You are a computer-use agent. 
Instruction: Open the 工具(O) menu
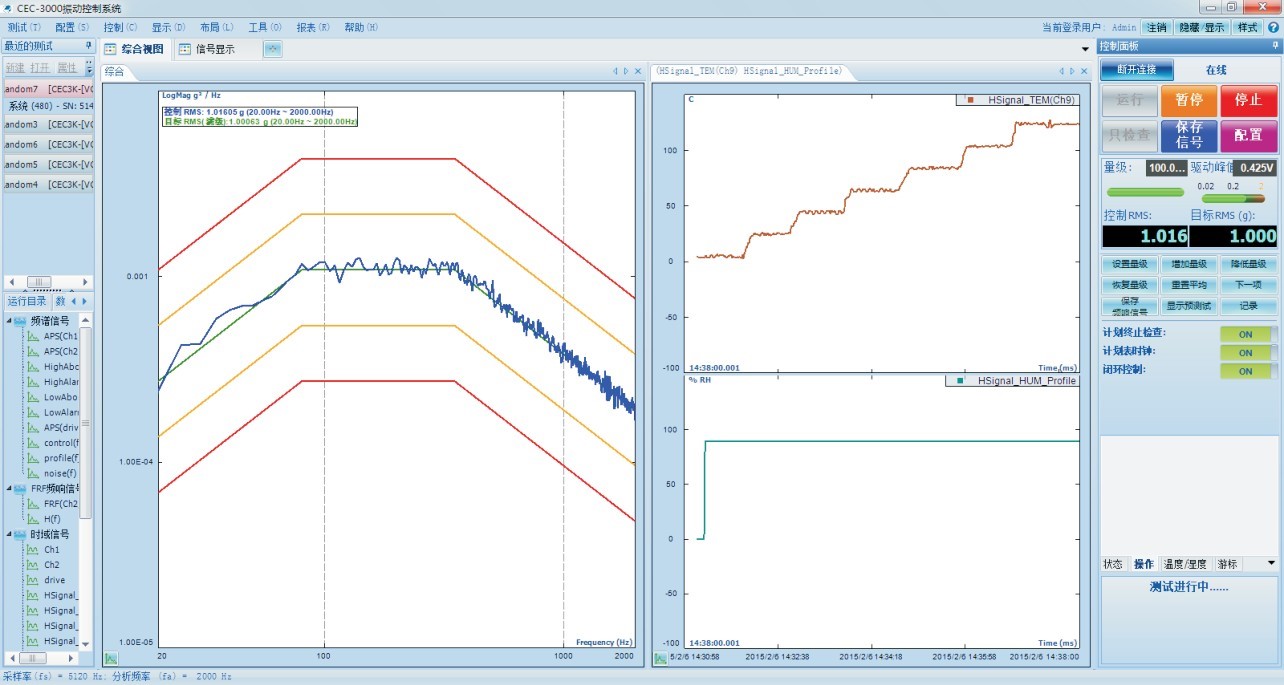coord(265,27)
